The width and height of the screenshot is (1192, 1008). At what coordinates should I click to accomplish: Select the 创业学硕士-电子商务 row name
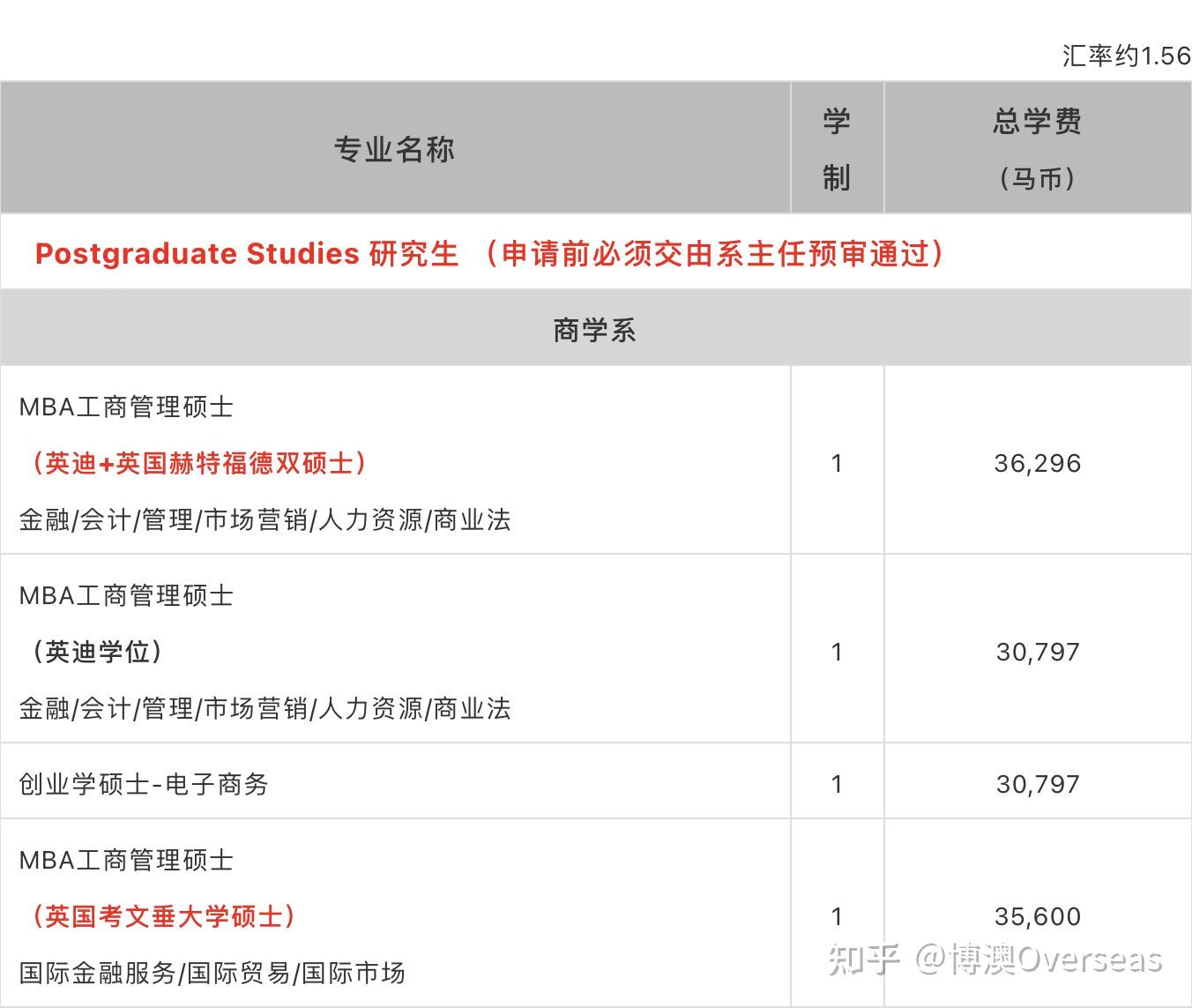tap(144, 784)
